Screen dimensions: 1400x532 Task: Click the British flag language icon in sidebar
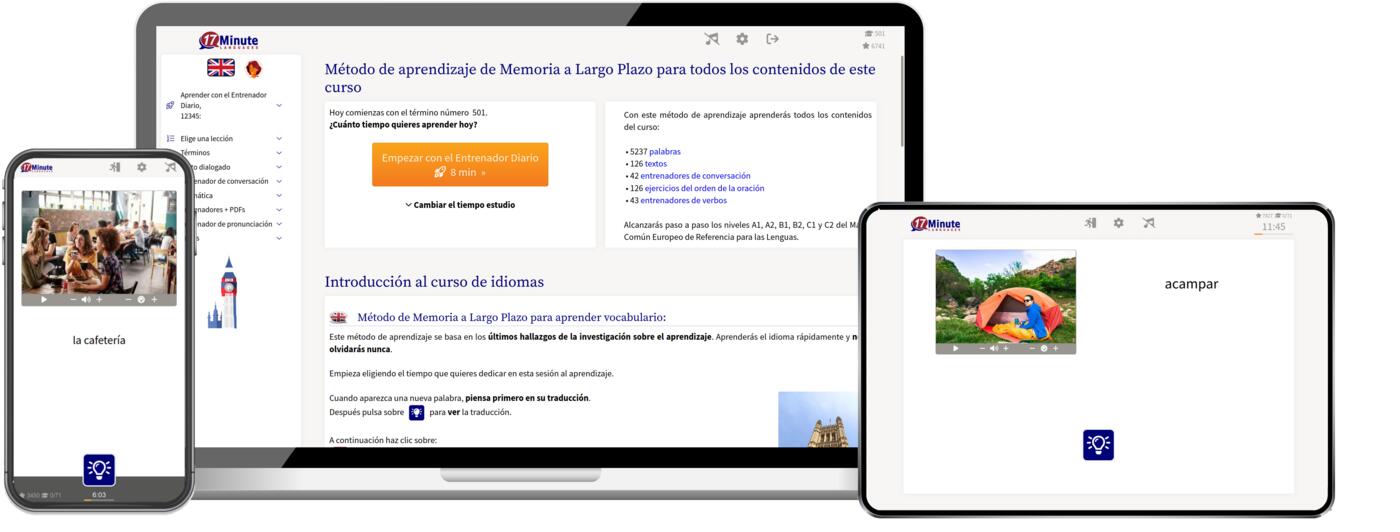pyautogui.click(x=221, y=68)
